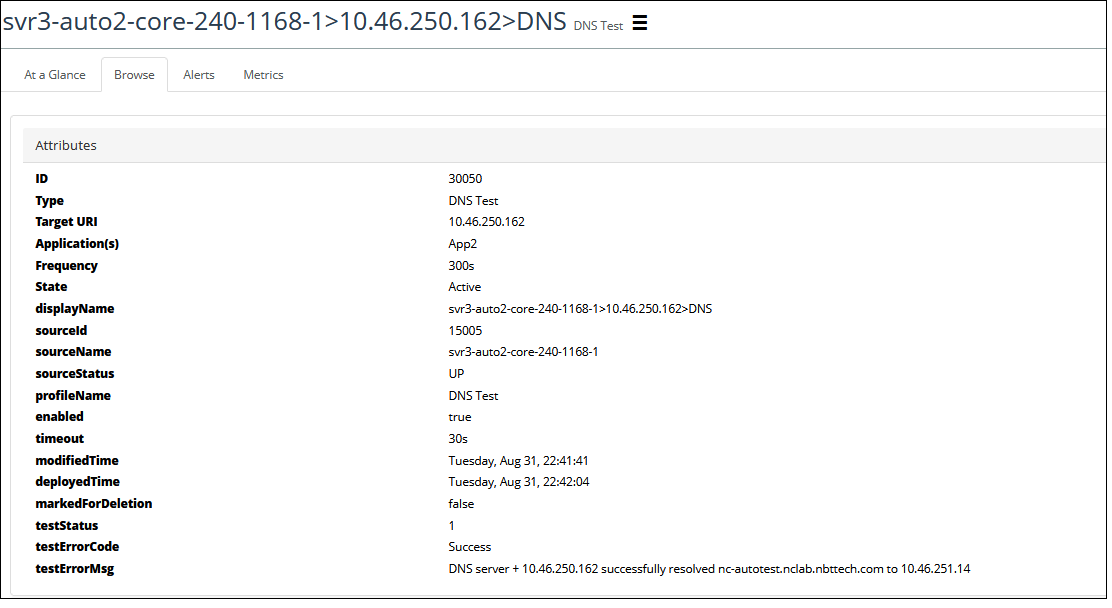Viewport: 1112px width, 608px height.
Task: Click the testErrorCode value Success
Action: point(469,547)
